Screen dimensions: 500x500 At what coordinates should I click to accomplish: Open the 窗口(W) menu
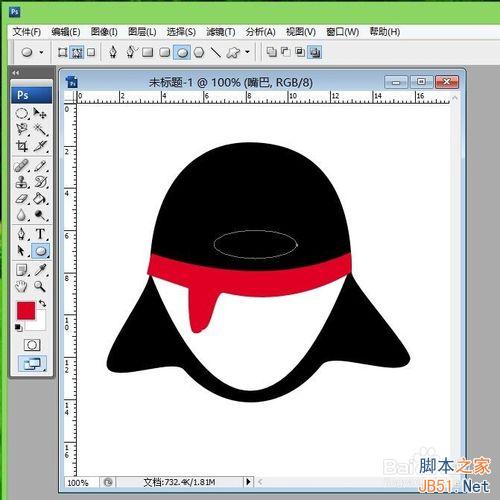coord(342,32)
